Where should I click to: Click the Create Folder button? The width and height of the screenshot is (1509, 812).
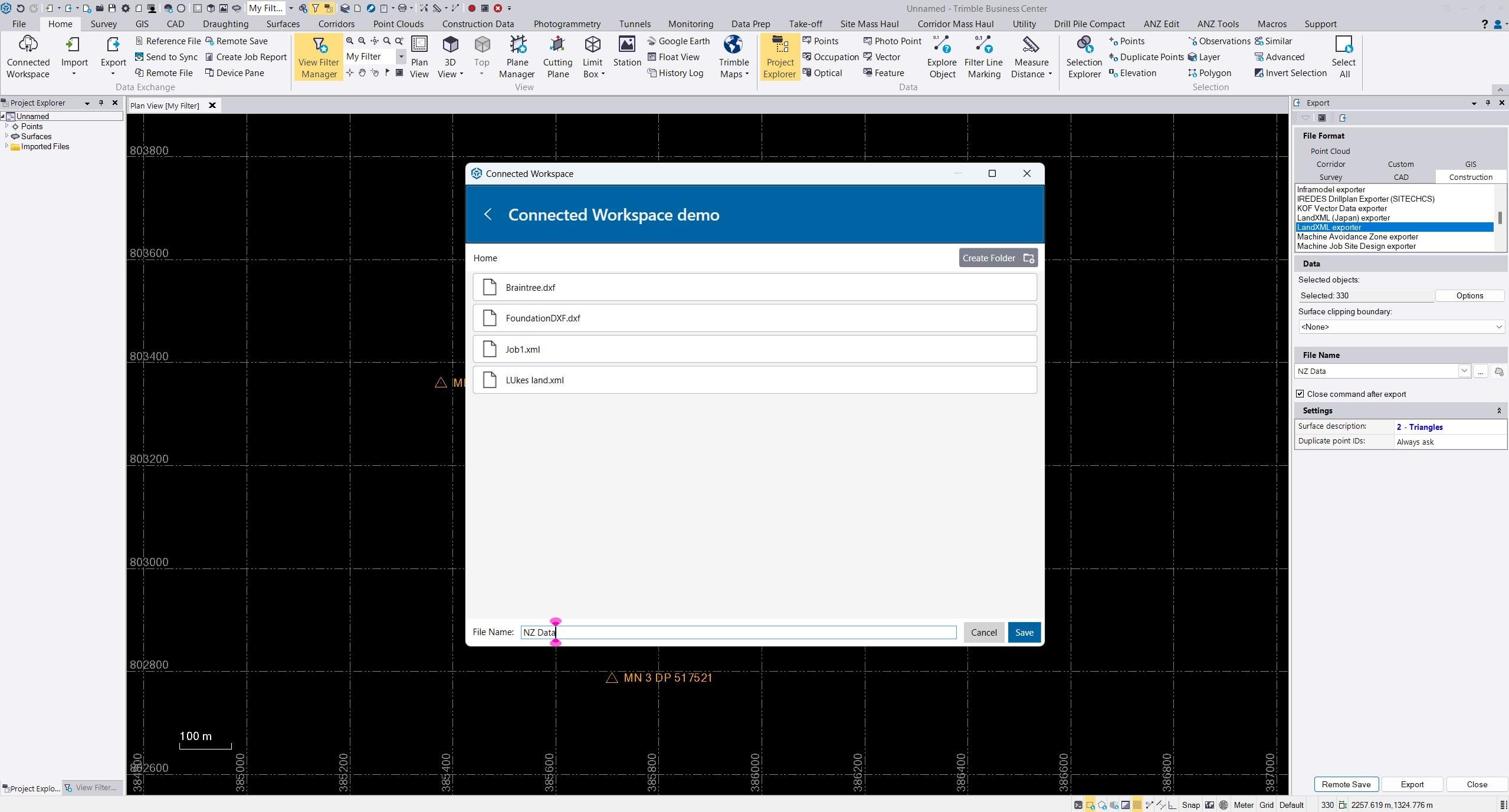tap(998, 258)
